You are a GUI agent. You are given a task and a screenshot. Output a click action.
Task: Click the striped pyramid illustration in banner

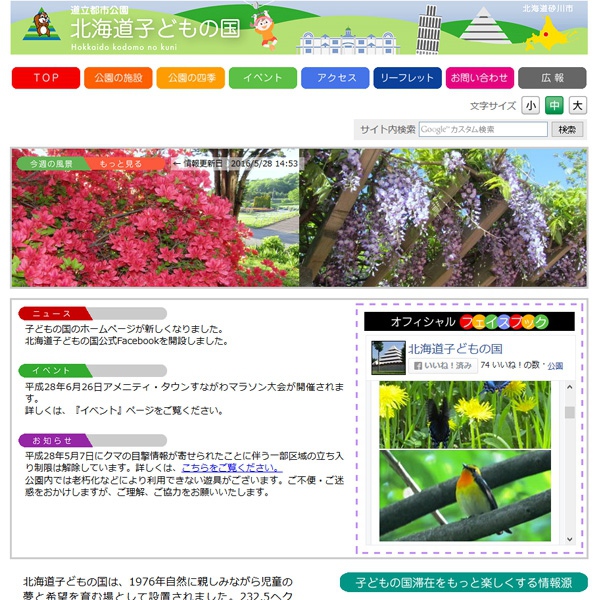click(484, 25)
